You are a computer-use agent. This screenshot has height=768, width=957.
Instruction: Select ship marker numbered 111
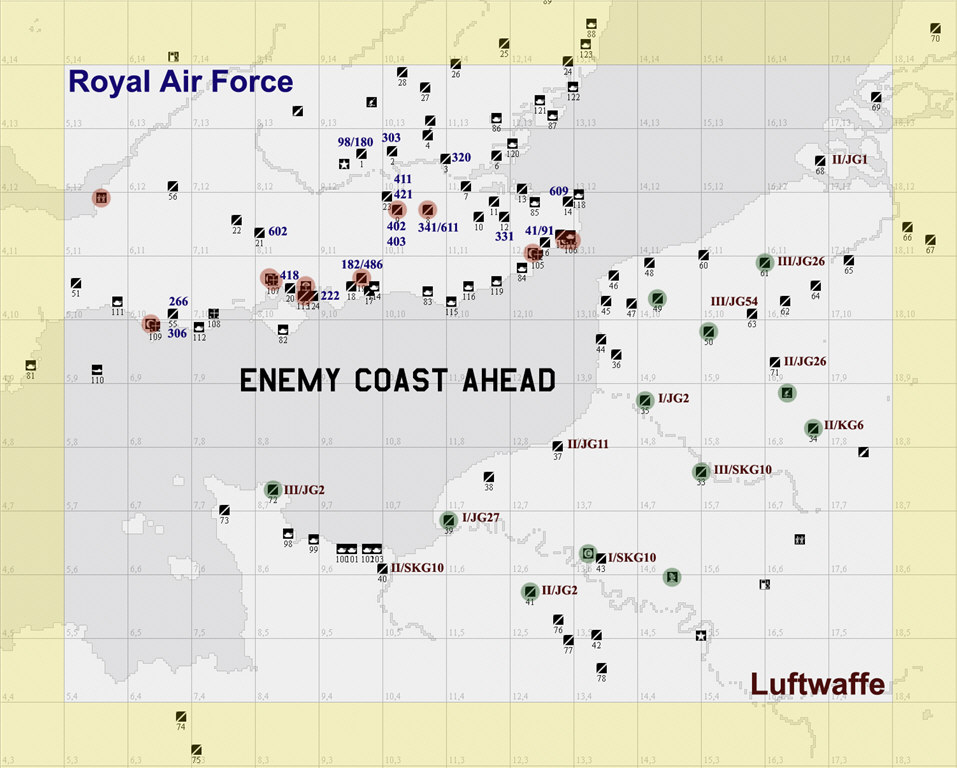coord(117,302)
